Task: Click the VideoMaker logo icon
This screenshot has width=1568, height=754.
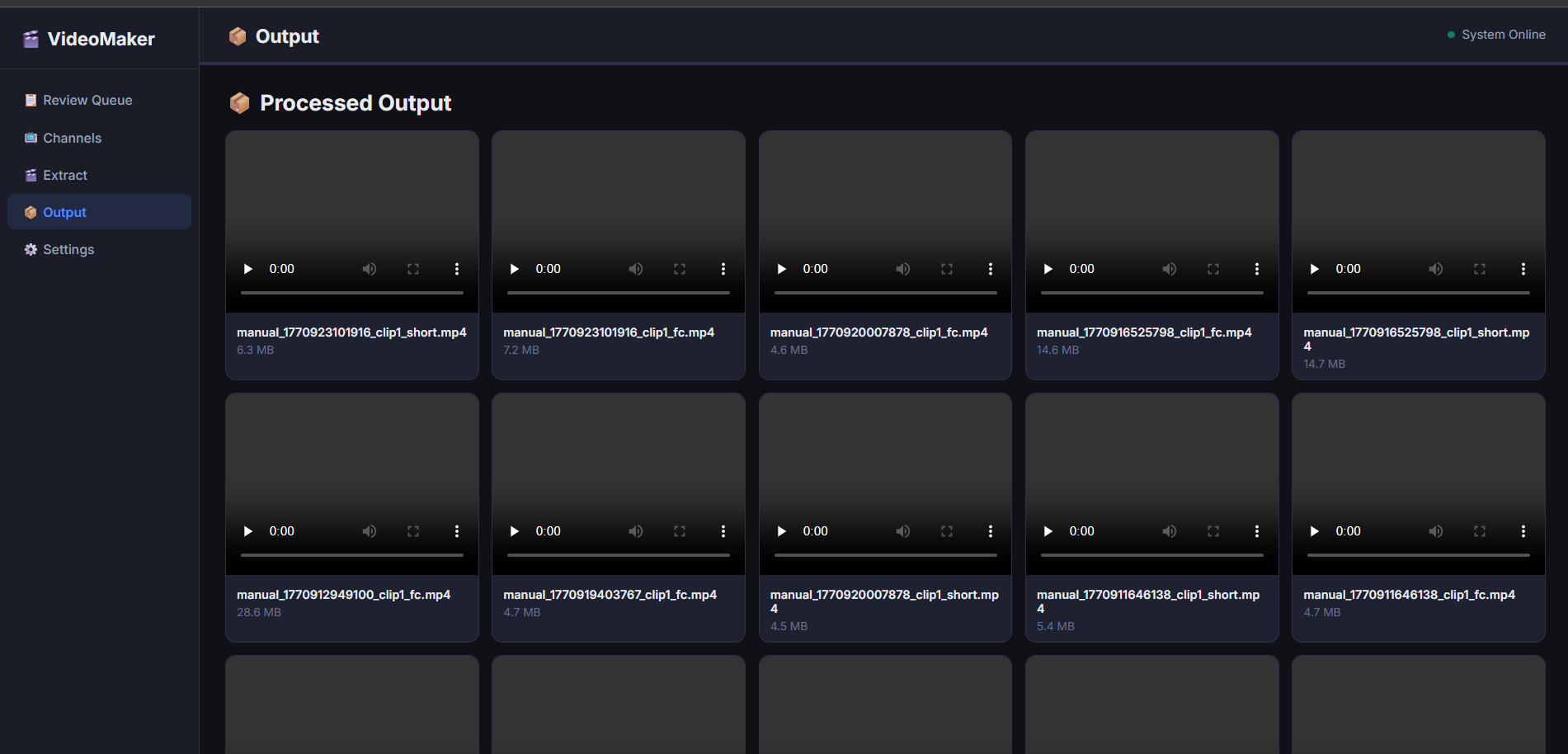Action: (x=31, y=38)
